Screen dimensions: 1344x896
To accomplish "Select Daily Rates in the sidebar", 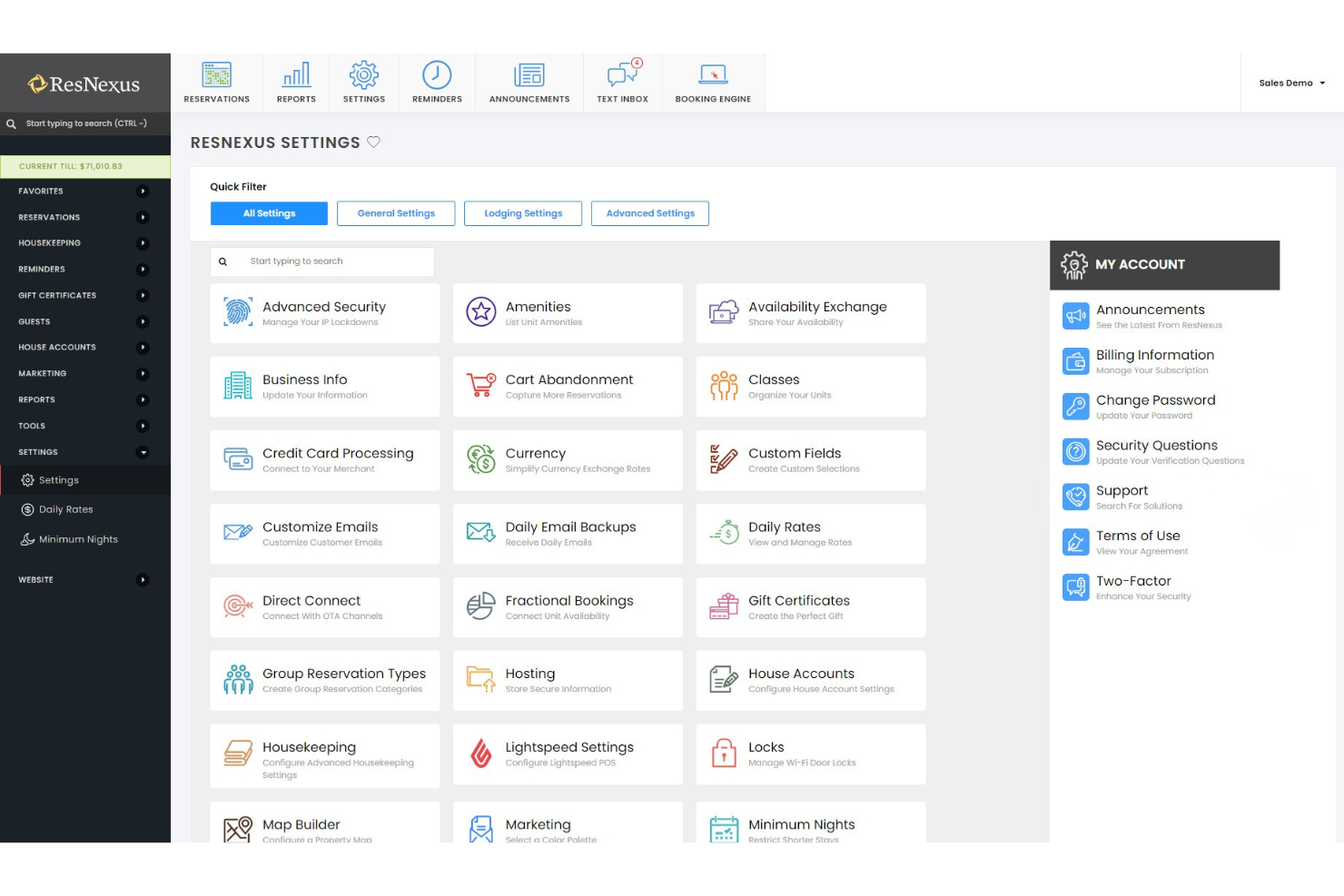I will coord(66,509).
